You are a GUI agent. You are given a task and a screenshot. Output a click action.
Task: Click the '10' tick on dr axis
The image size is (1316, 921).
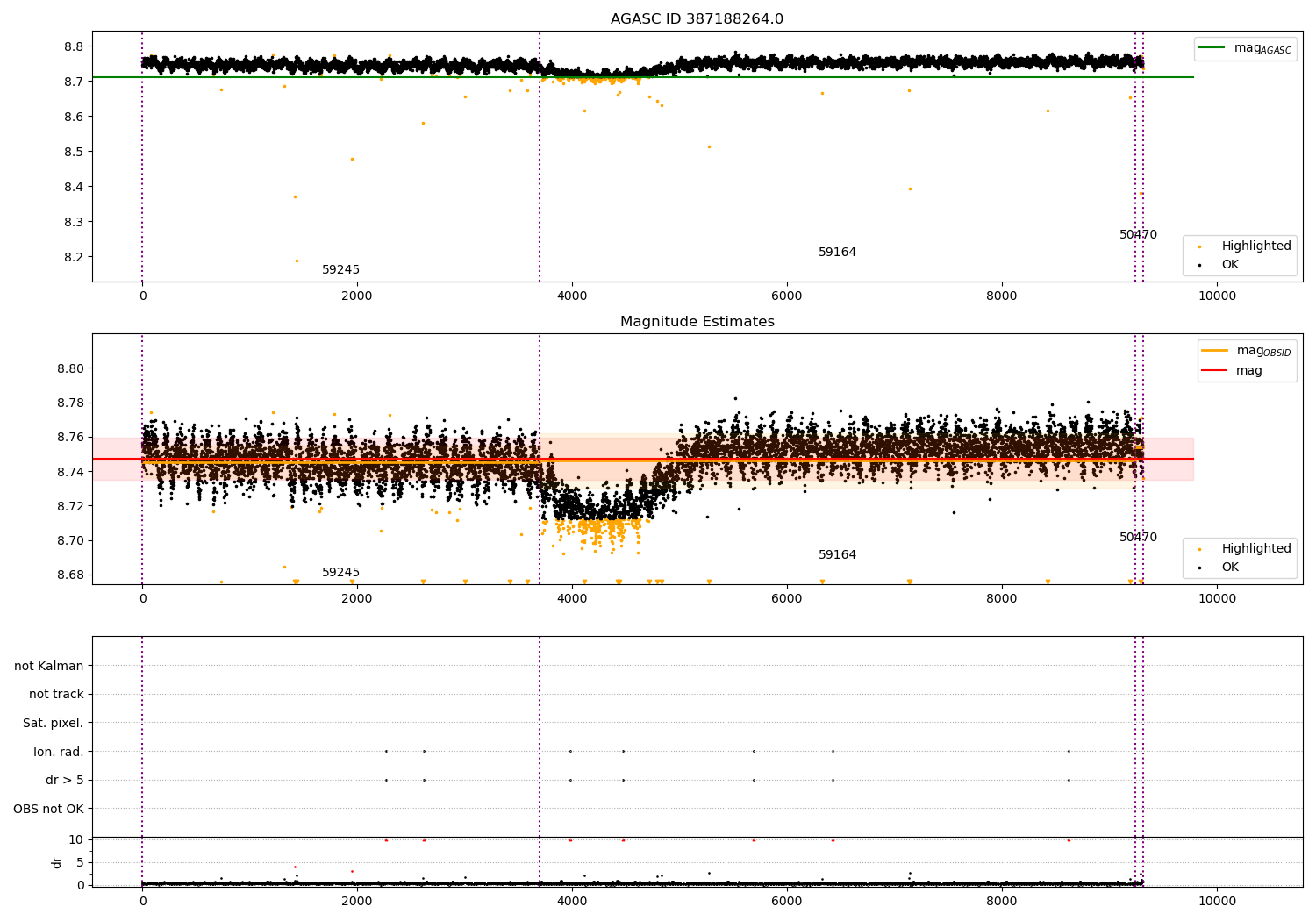click(76, 839)
